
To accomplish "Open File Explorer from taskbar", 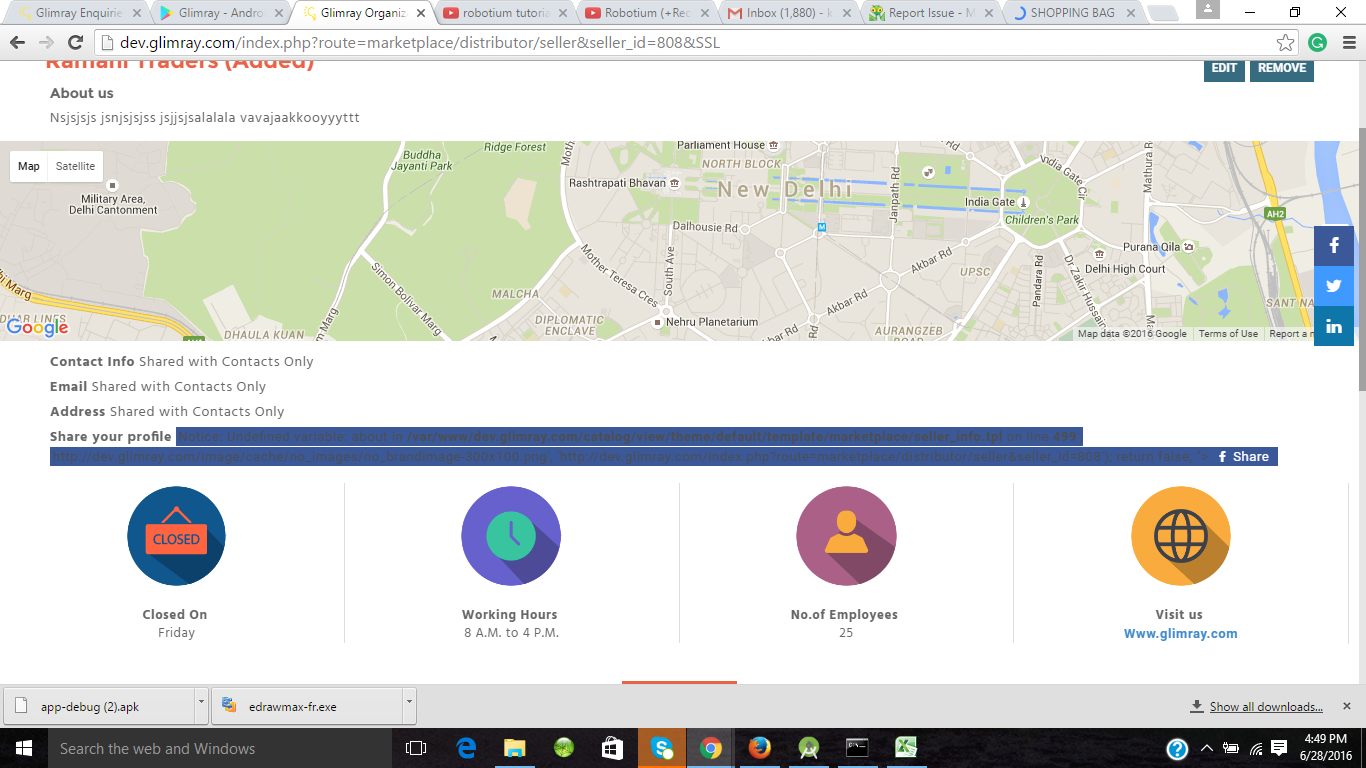I will pos(515,748).
